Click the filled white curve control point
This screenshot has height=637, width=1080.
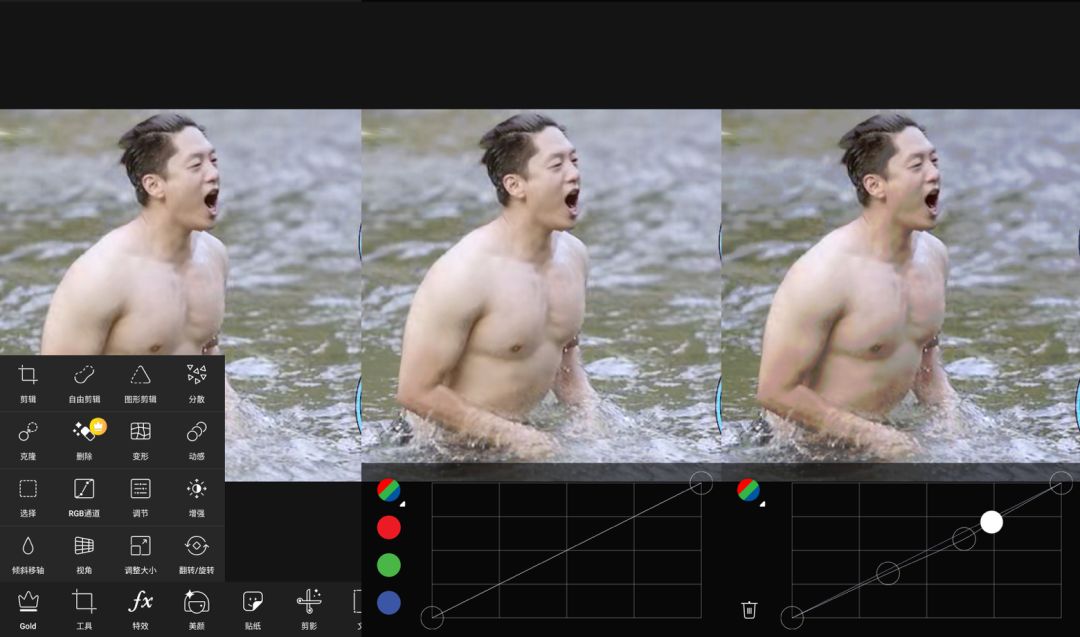coord(991,522)
